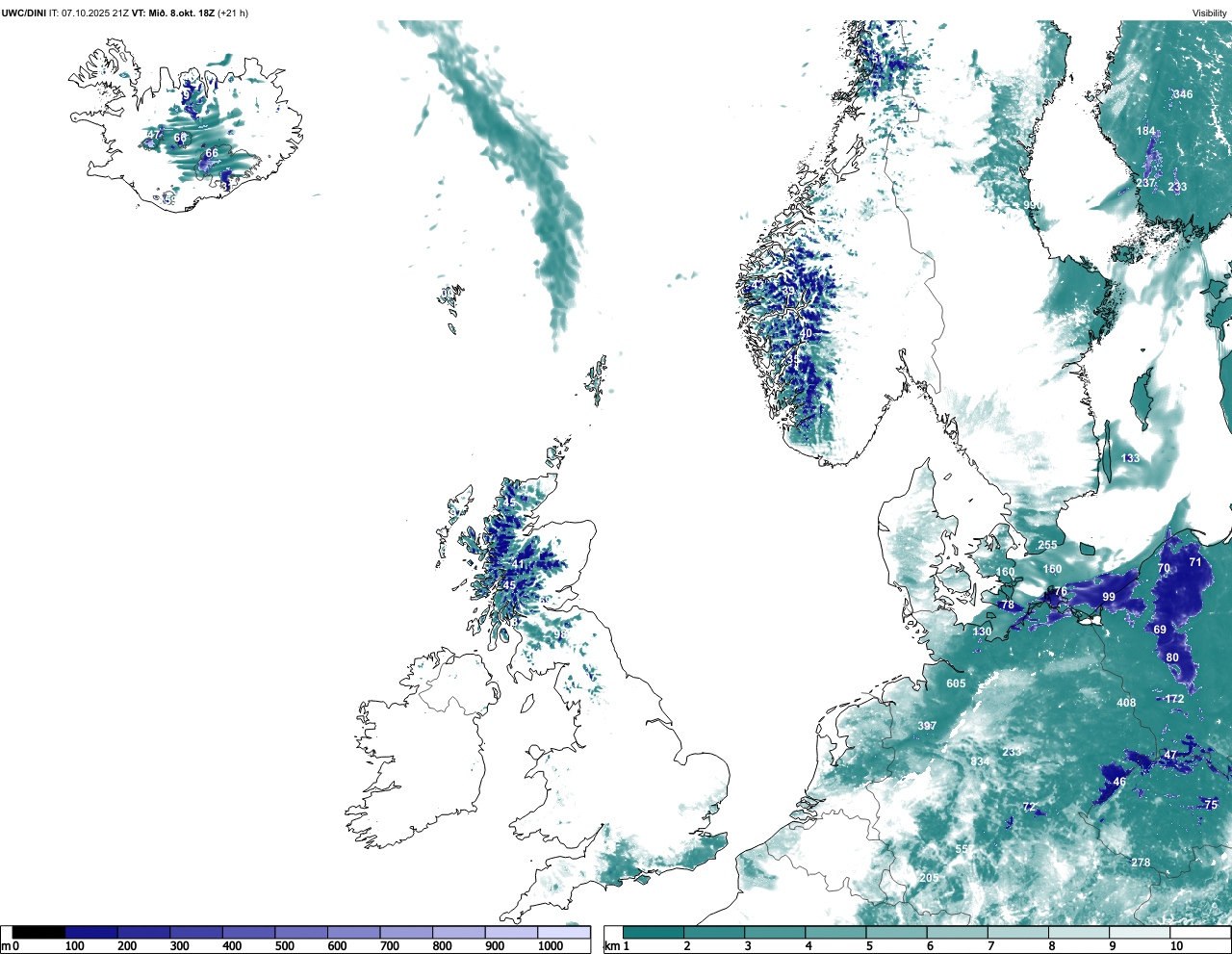Image resolution: width=1232 pixels, height=954 pixels.
Task: Click the '605' visibility value on map
Action: click(x=956, y=683)
